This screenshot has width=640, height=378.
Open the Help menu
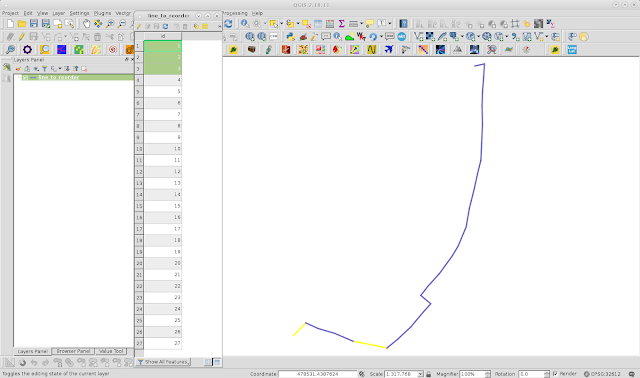(258, 13)
